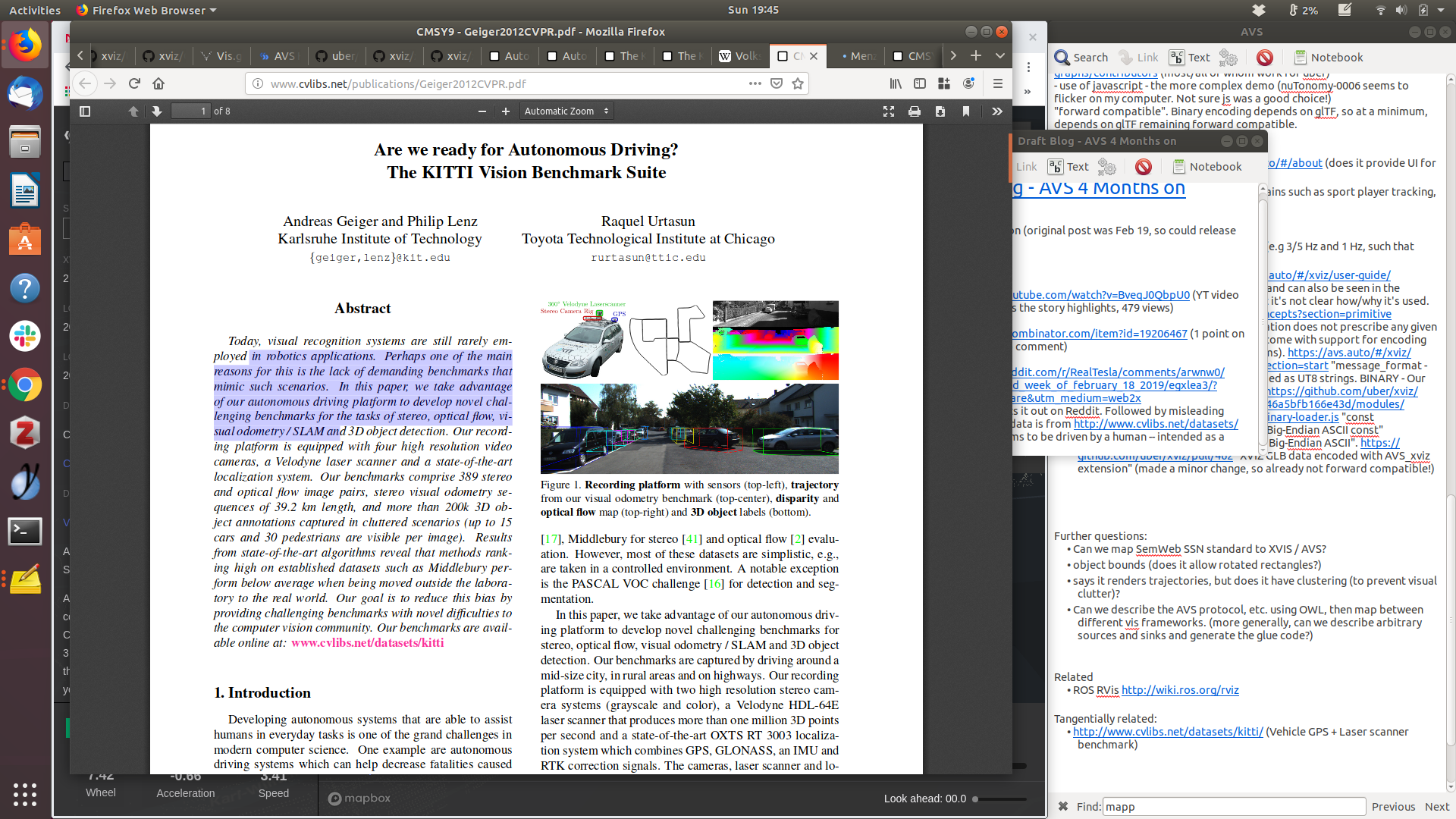This screenshot has width=1456, height=819.
Task: Click the PDF zoom out button
Action: pos(482,111)
